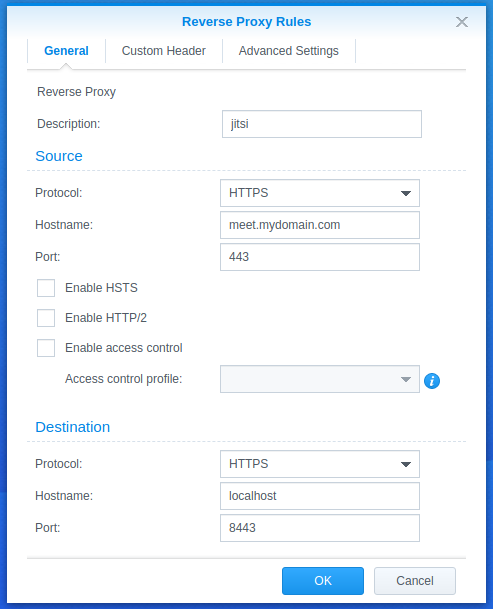This screenshot has height=609, width=493.
Task: Open the Destination Protocol HTTPS combo box
Action: point(320,464)
